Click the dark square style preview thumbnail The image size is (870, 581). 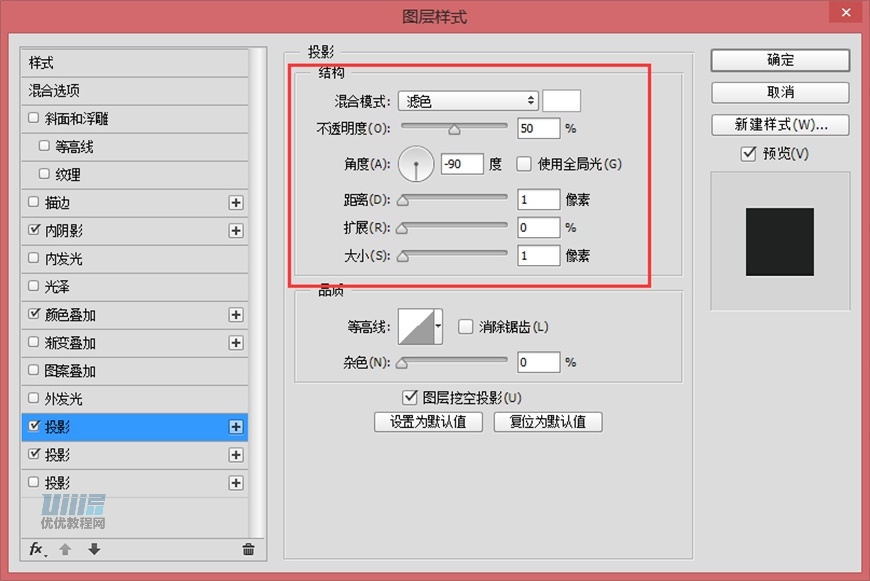(x=780, y=242)
